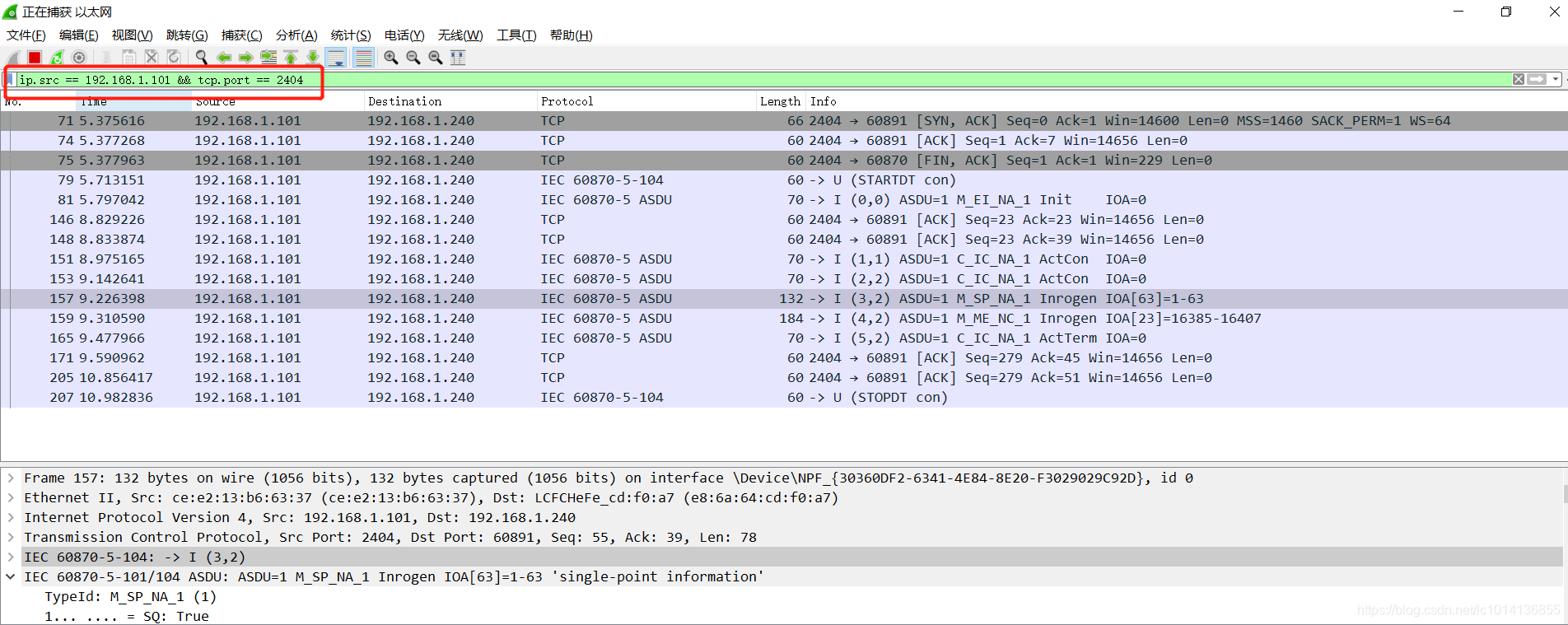Select packet 159 M_ME_NC_1 Inrogen row

click(784, 318)
